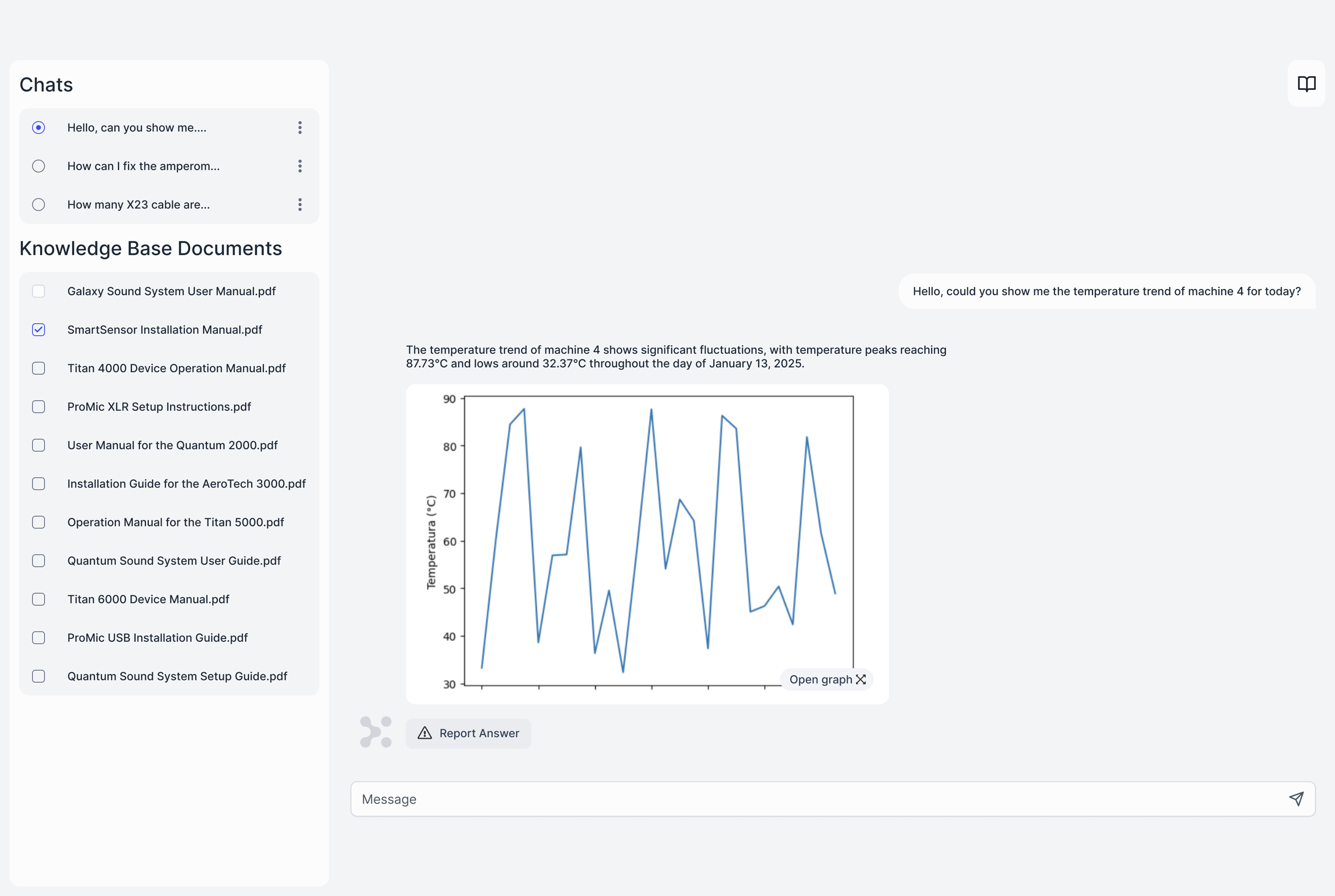Click the Open graph button
Viewport: 1335px width, 896px height.
[820, 679]
